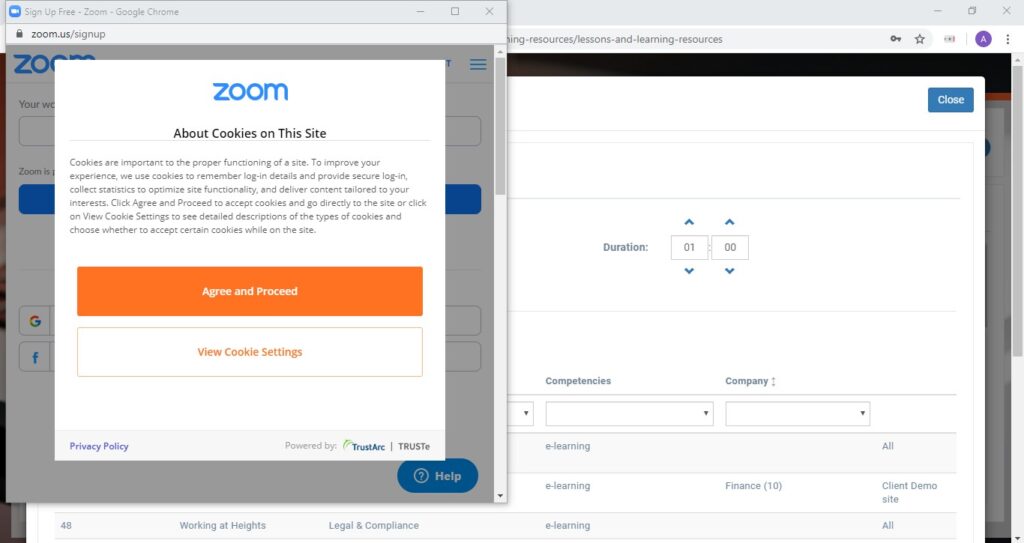Image resolution: width=1024 pixels, height=543 pixels.
Task: Click Client Demo site cell
Action: coord(909,492)
